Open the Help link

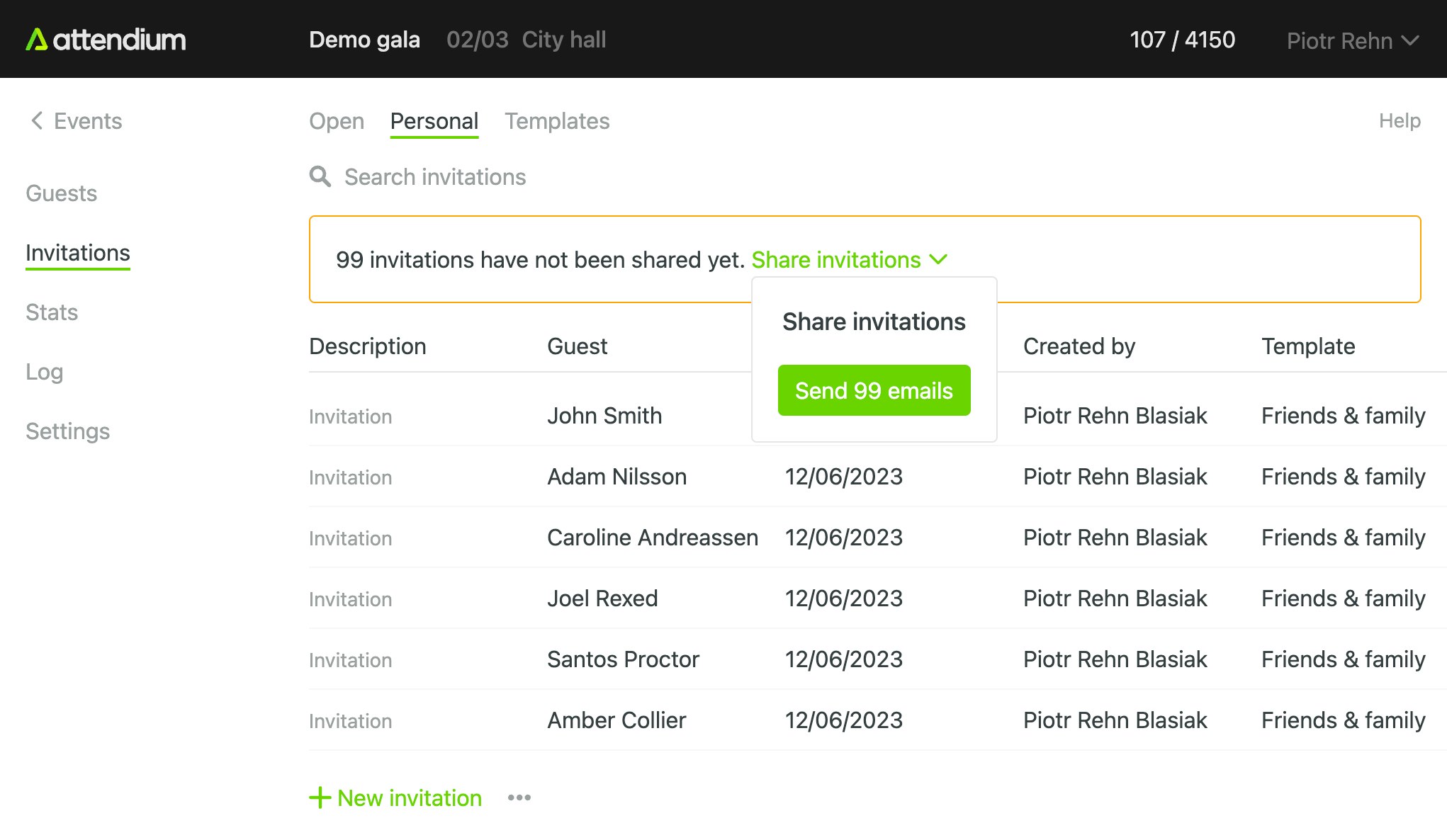coord(1399,120)
